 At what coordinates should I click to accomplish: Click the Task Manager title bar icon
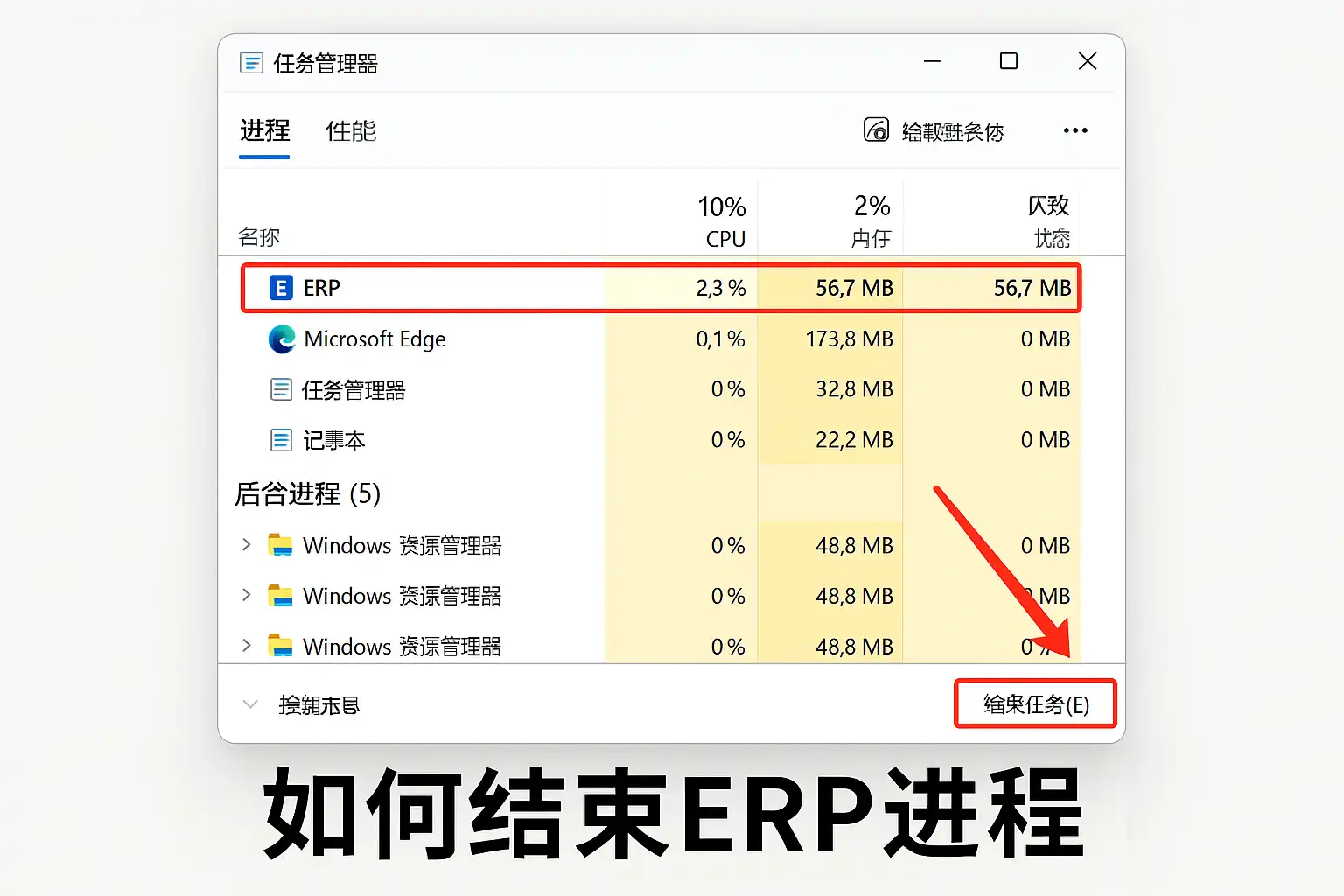(251, 63)
